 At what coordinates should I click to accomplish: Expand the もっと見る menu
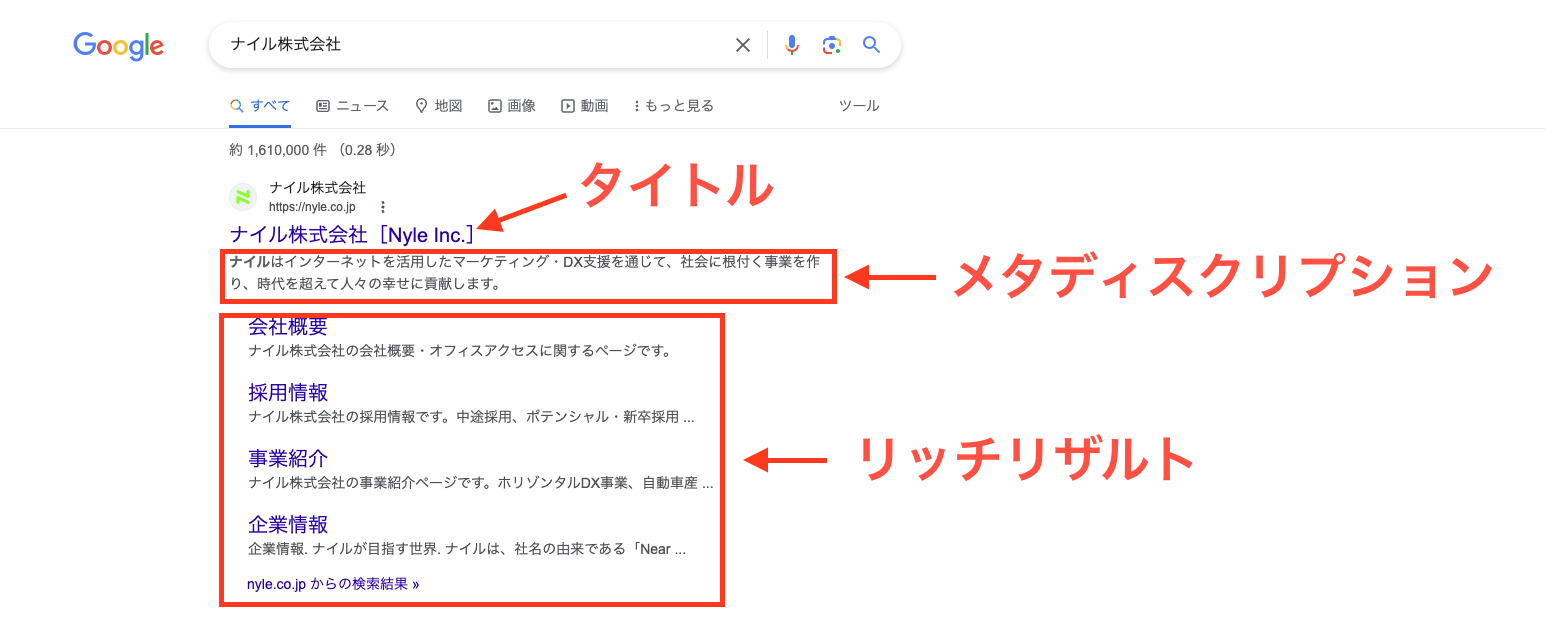(x=674, y=106)
